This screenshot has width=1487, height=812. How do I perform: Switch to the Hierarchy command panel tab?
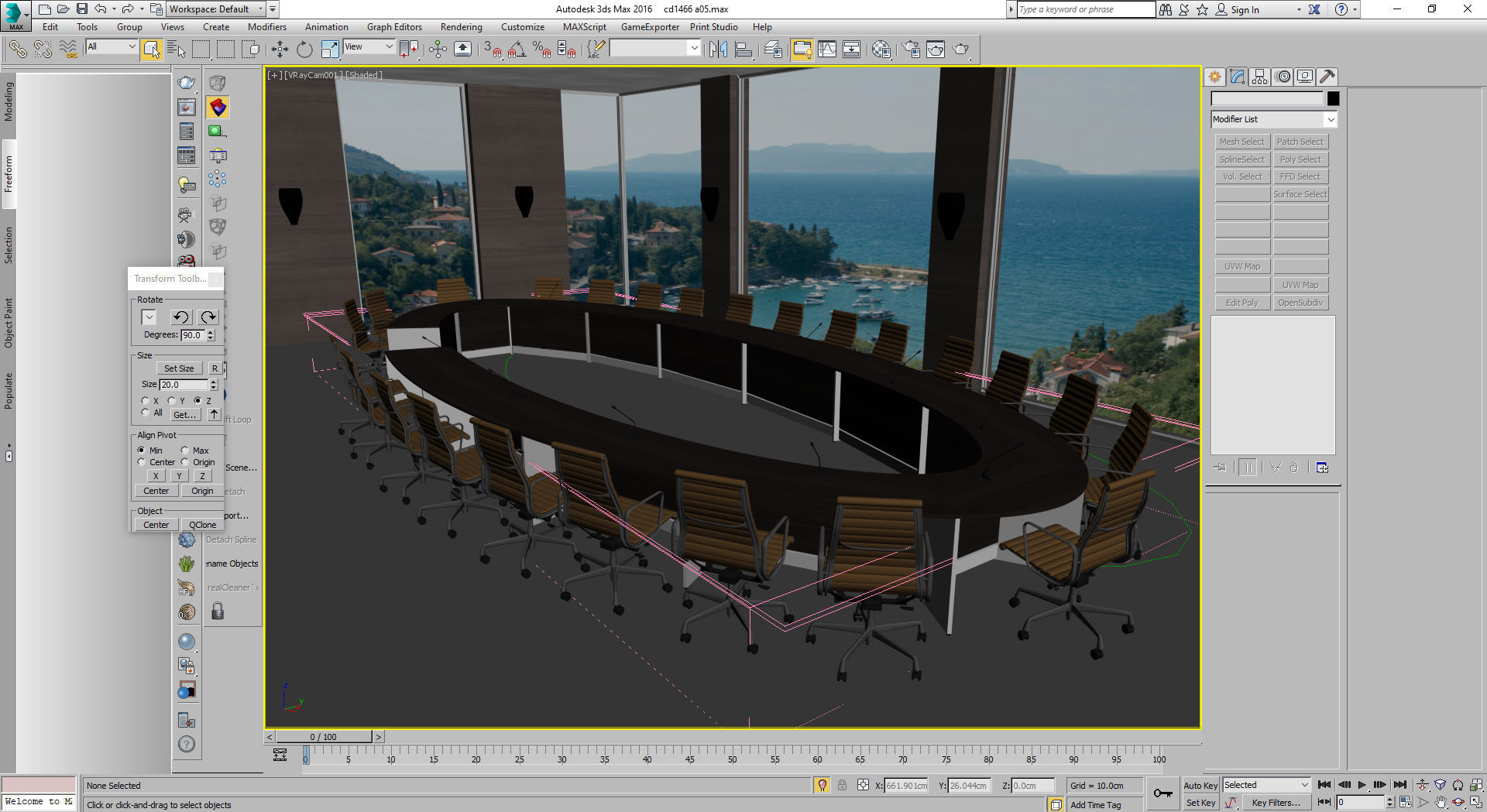1259,77
